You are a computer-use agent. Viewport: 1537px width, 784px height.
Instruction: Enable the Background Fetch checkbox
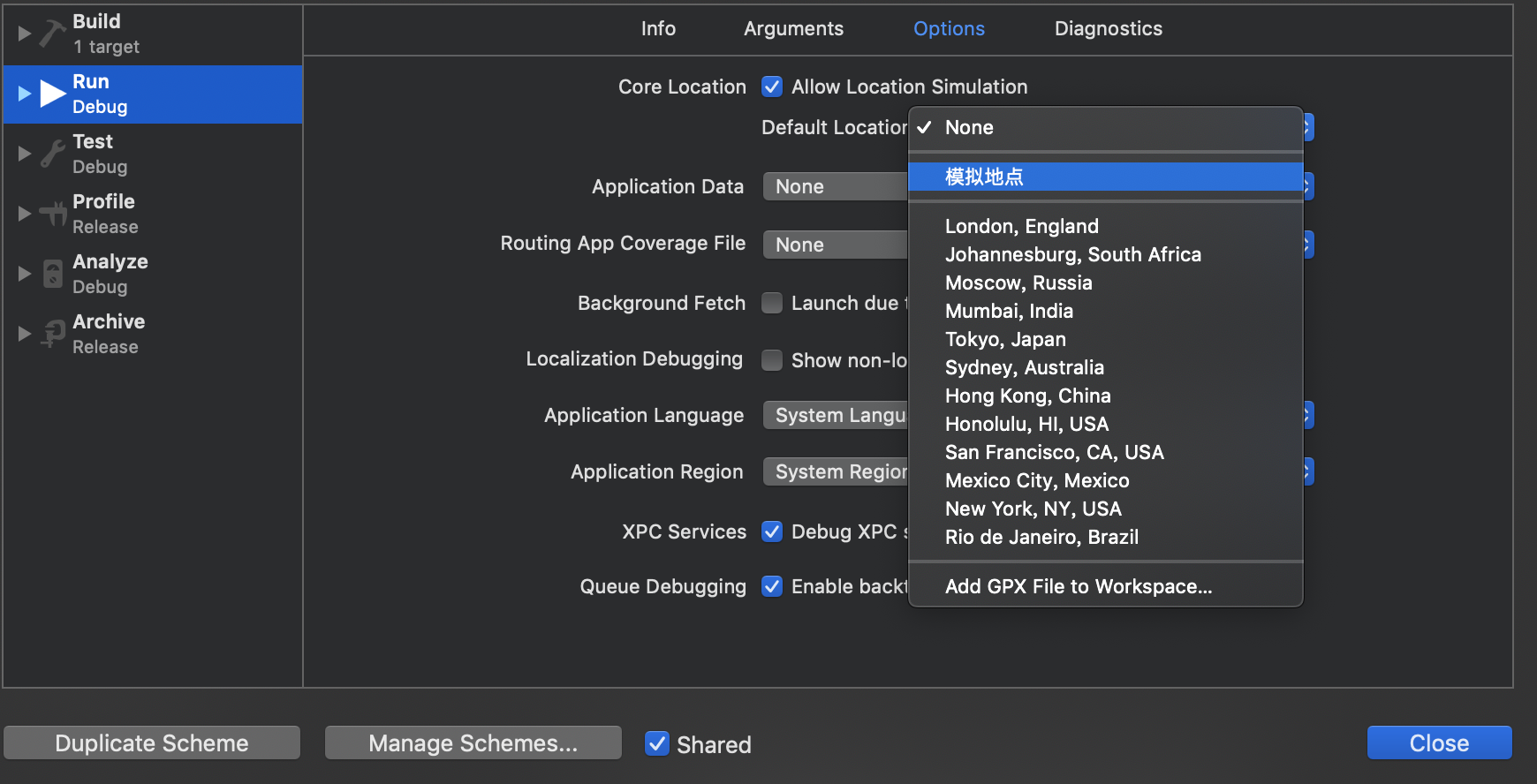[772, 303]
